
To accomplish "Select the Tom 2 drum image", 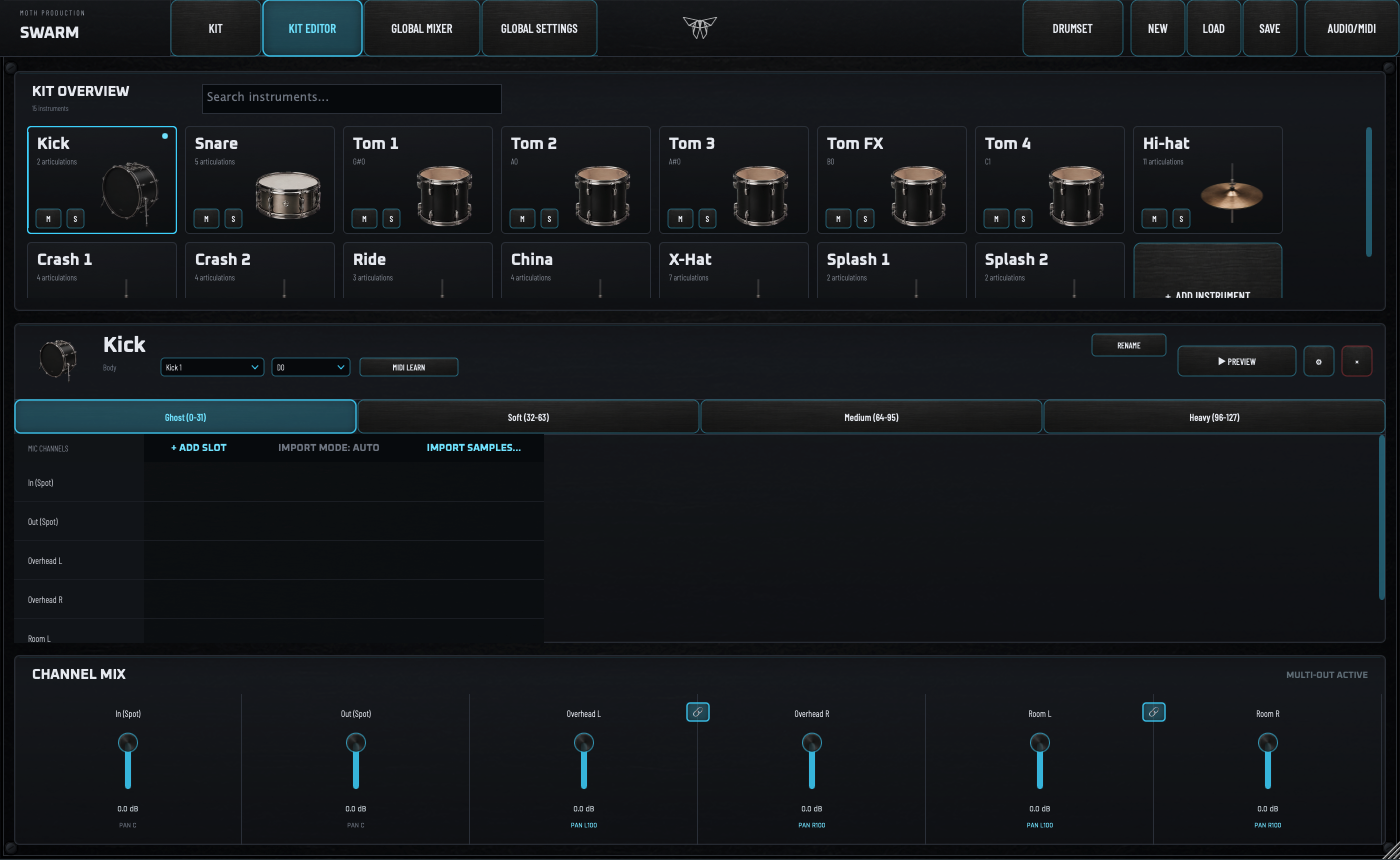I will point(602,194).
